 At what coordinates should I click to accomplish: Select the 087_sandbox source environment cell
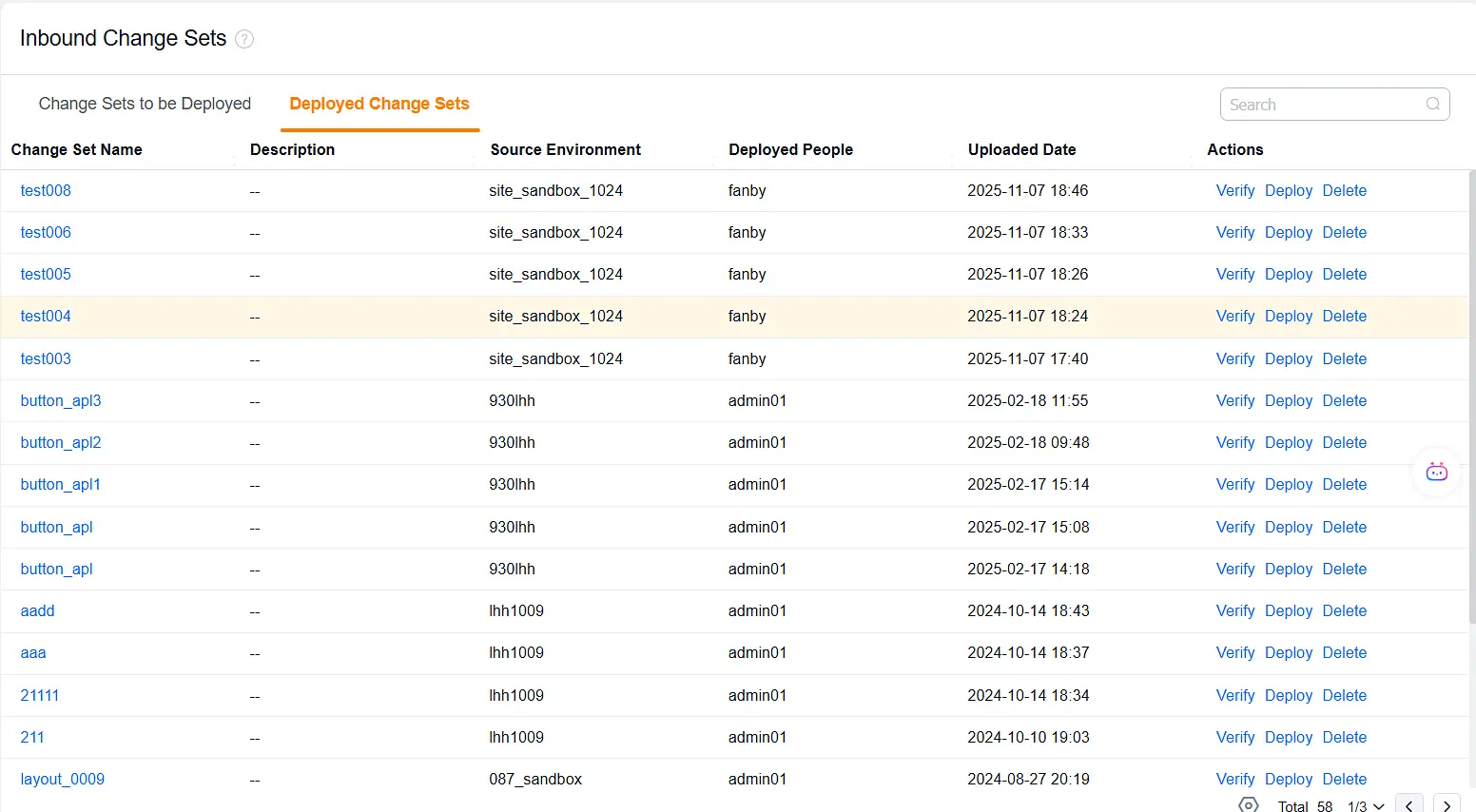pos(535,779)
